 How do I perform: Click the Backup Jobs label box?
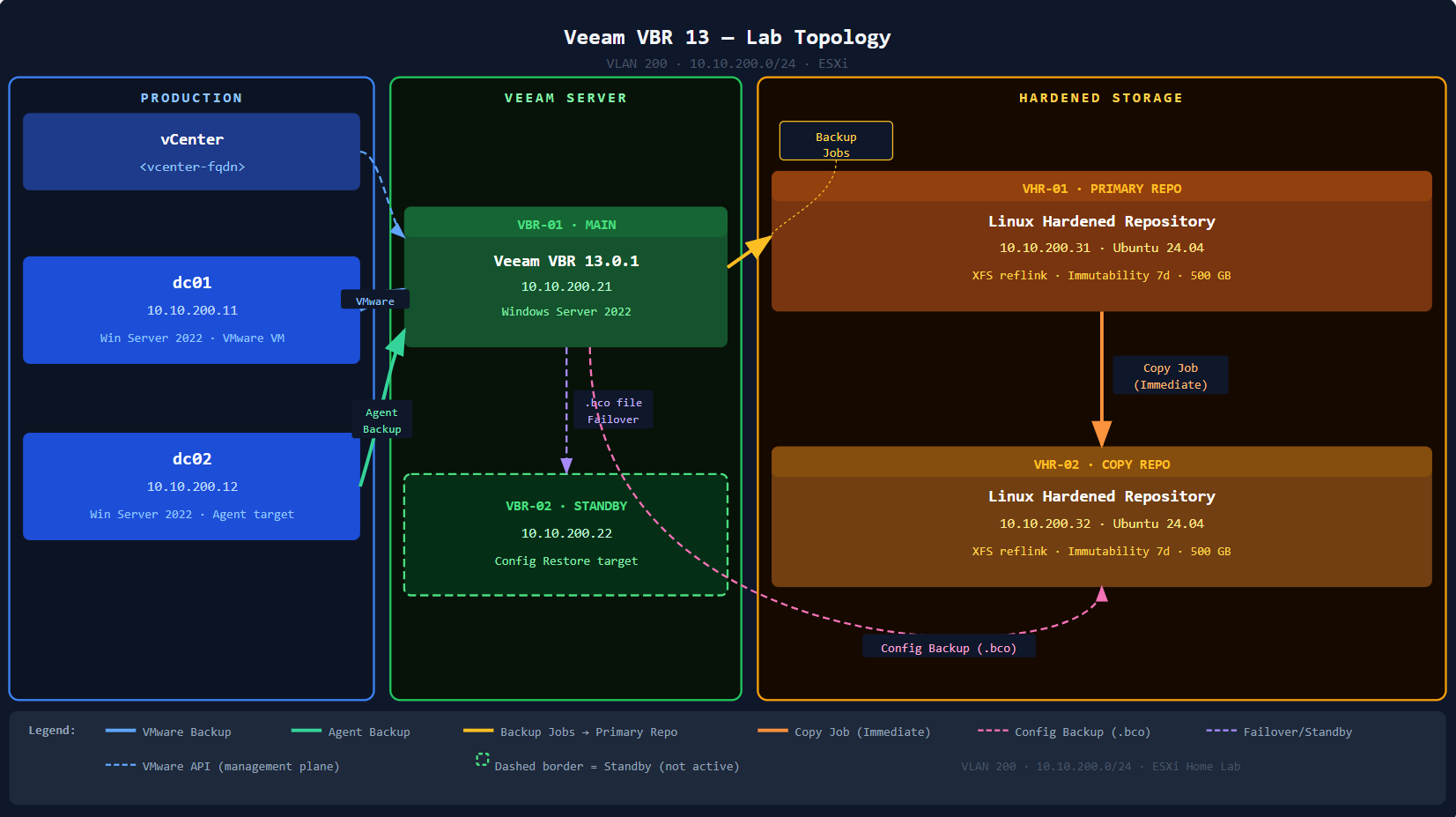836,141
